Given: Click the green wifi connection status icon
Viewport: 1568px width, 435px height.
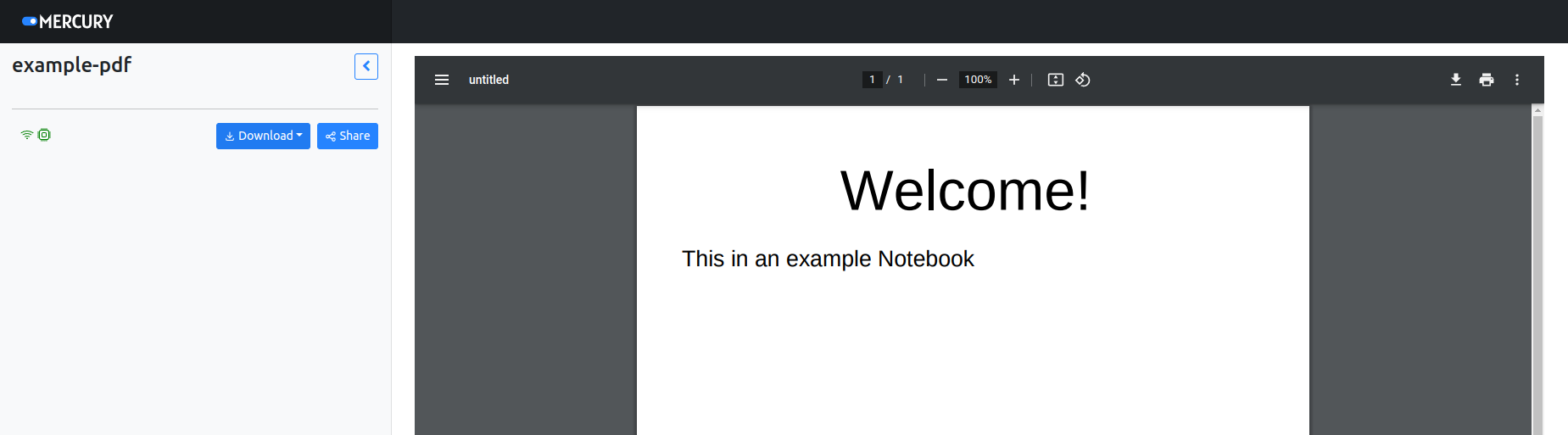Looking at the screenshot, I should [27, 135].
